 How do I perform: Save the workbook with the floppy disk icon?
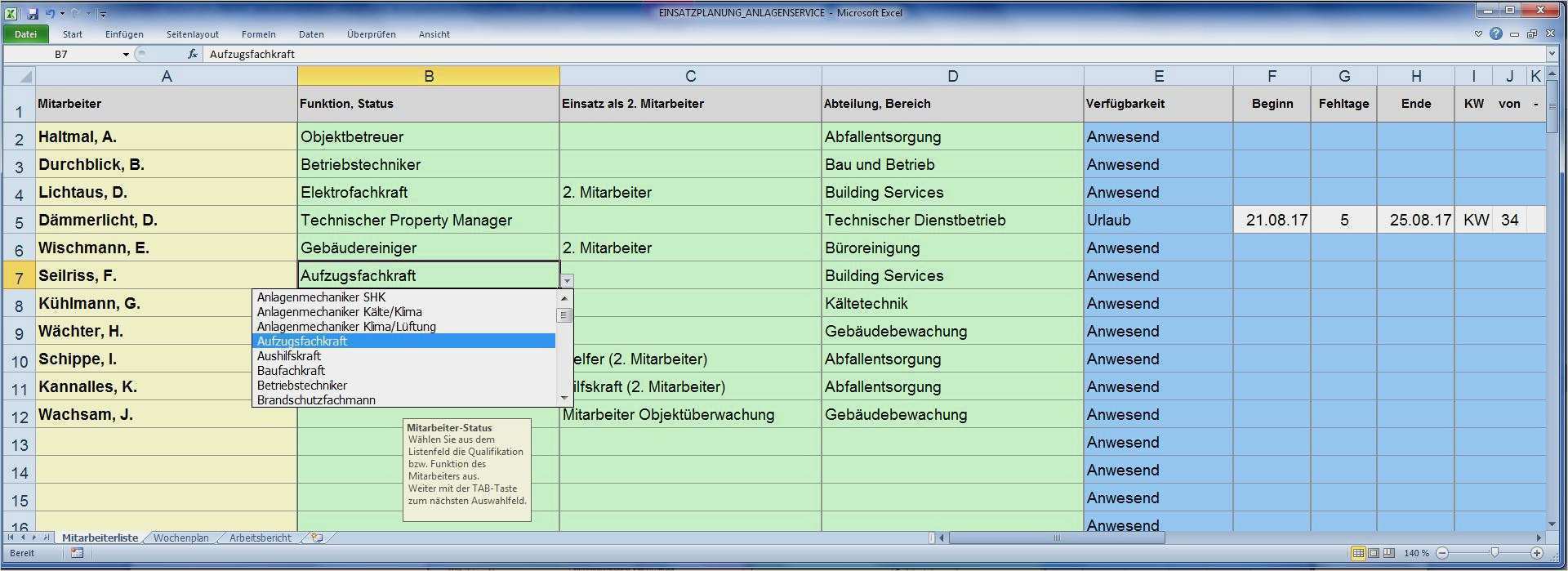coord(33,13)
